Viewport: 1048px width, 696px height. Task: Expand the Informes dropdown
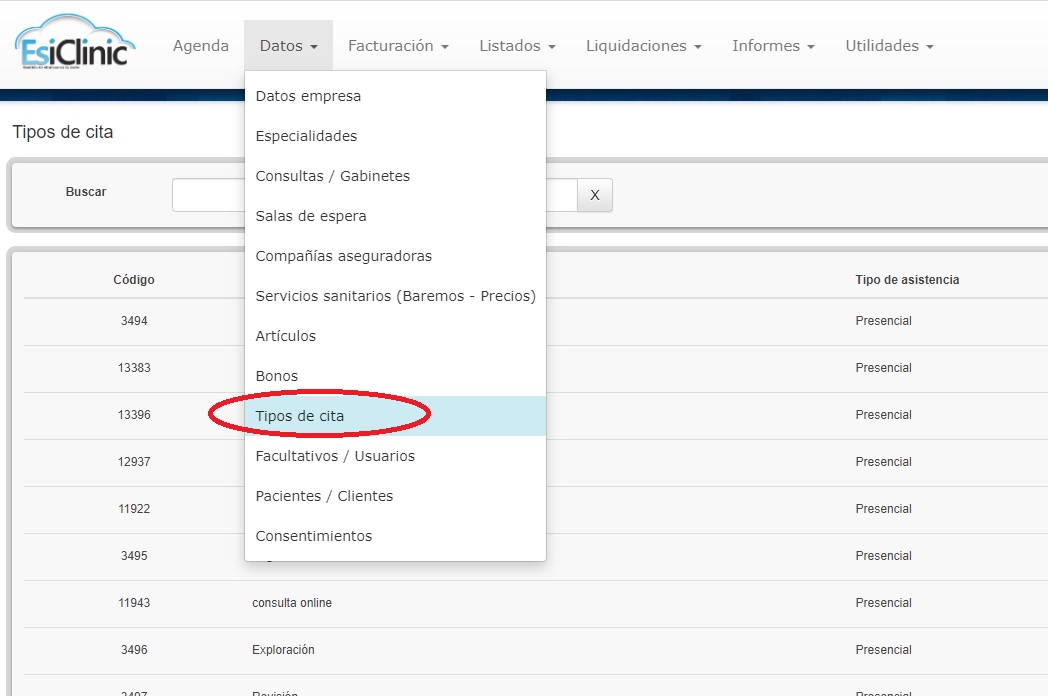(773, 45)
